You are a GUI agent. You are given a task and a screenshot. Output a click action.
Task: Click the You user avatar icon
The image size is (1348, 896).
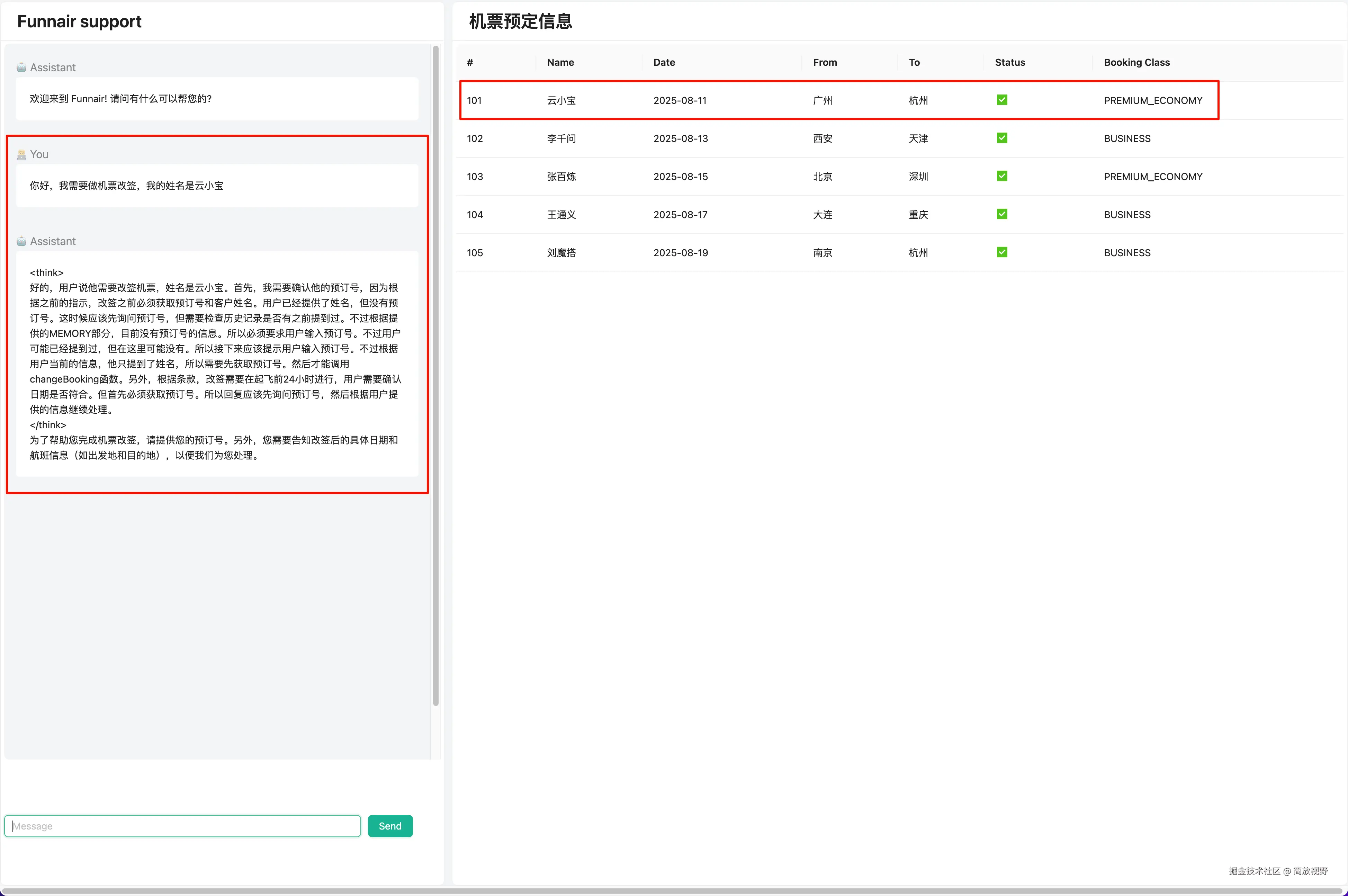pos(21,154)
